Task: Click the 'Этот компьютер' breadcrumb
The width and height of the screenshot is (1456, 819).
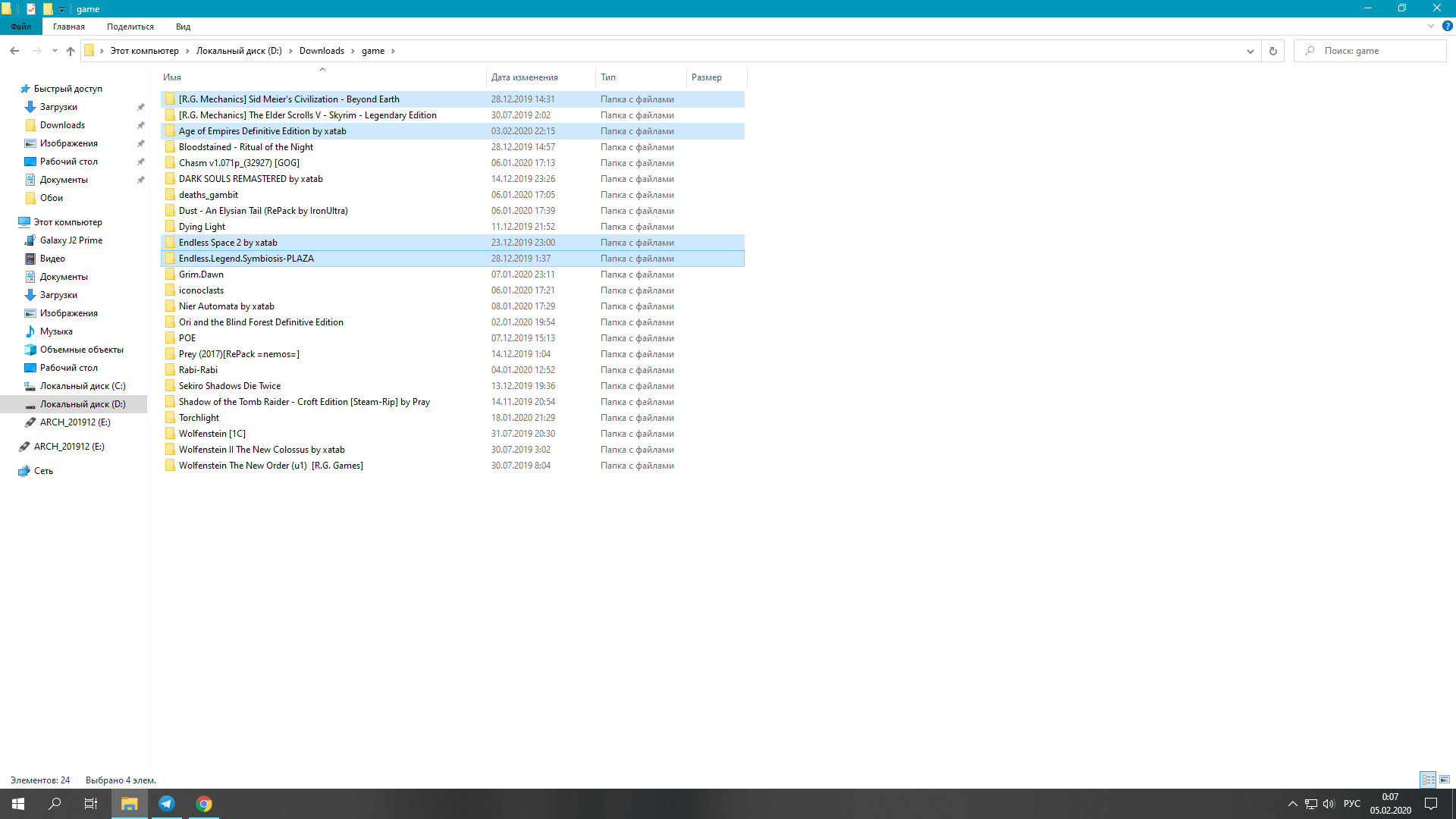Action: (145, 51)
